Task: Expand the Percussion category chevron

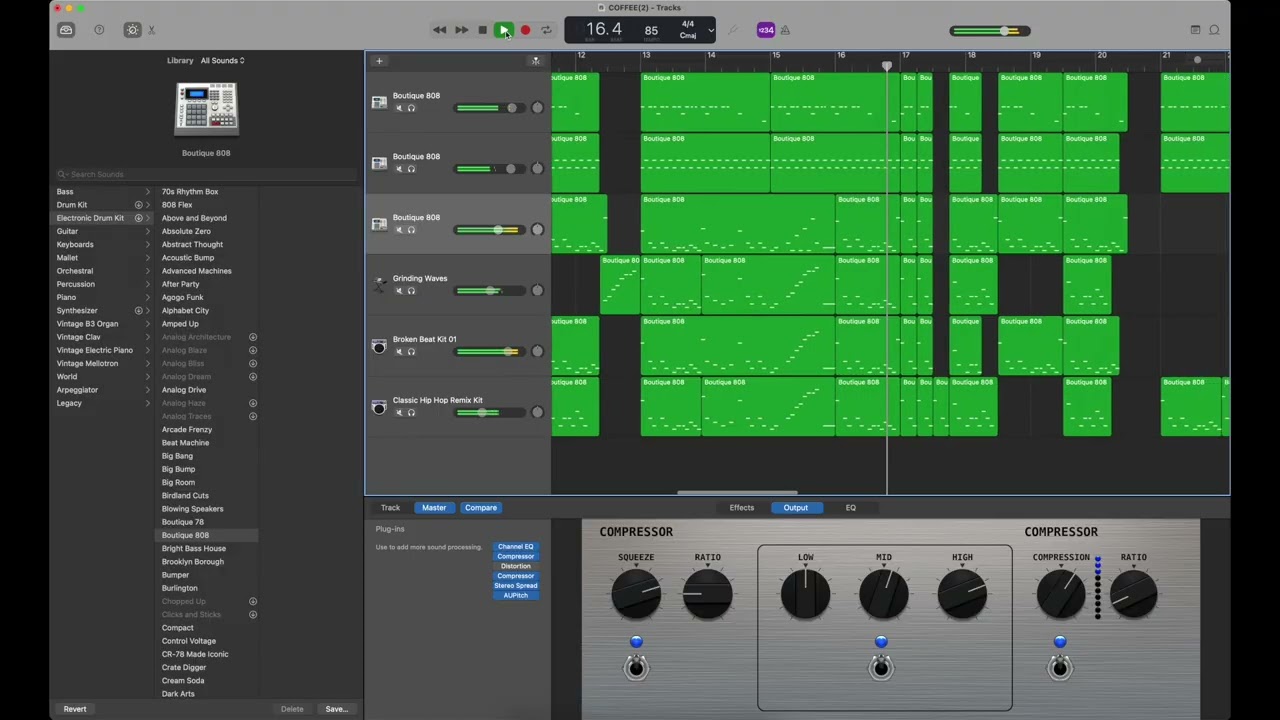Action: tap(148, 284)
